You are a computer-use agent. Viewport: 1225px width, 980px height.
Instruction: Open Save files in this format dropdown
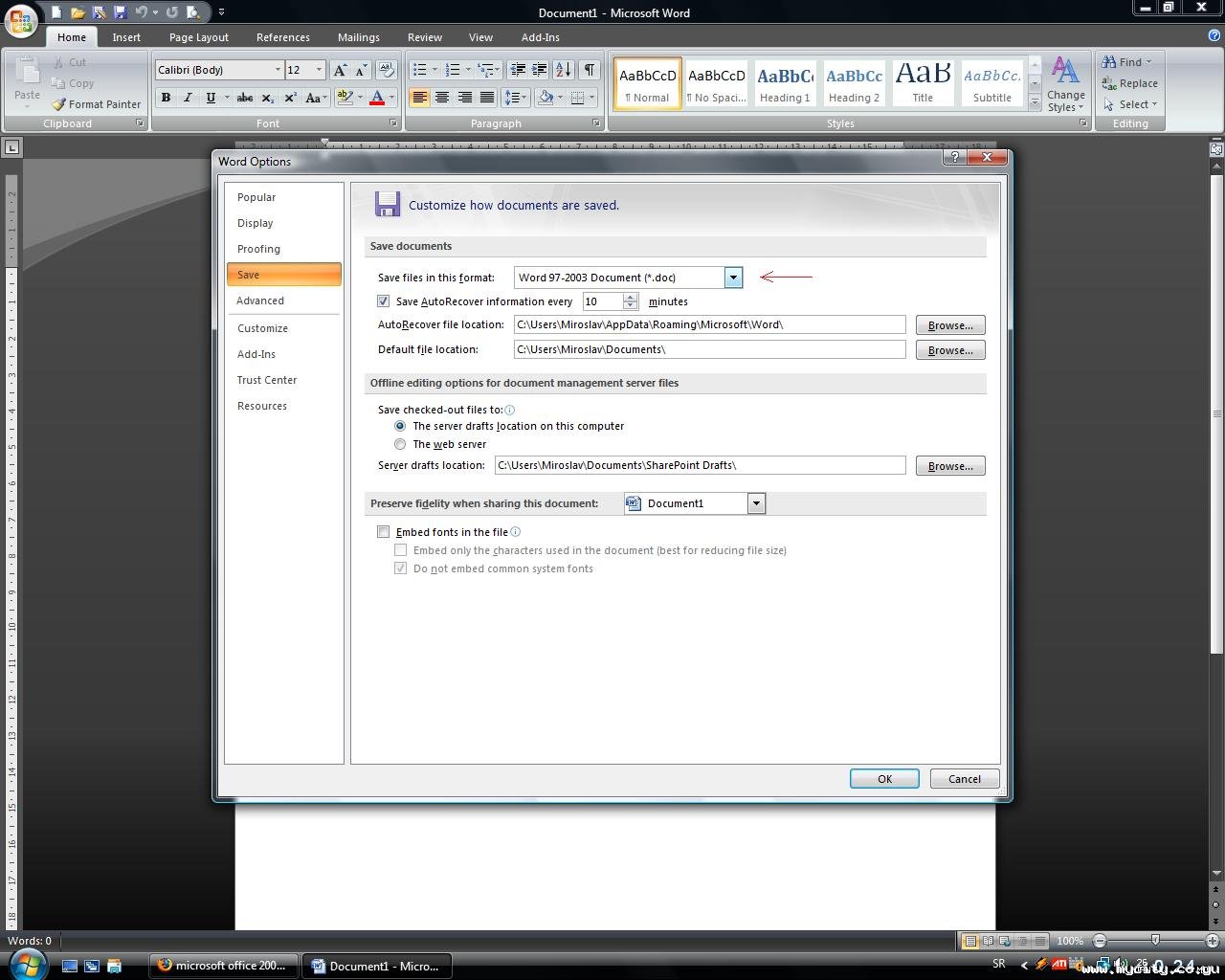point(733,278)
